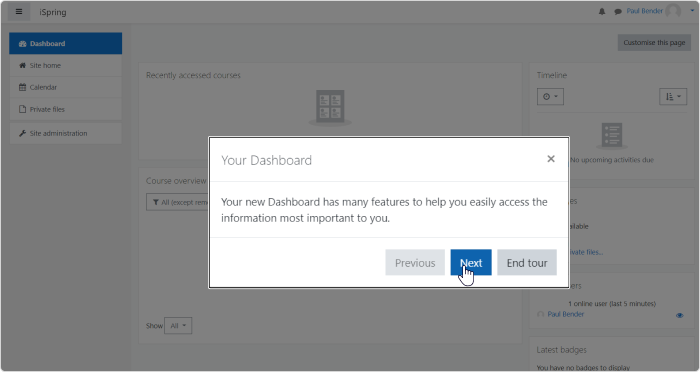Open Private files in sidebar
The height and width of the screenshot is (372, 700).
click(x=66, y=109)
